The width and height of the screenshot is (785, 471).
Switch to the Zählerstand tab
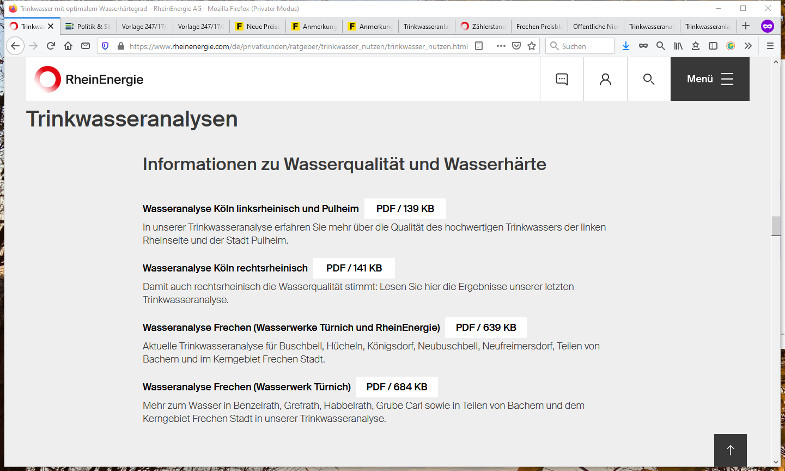[483, 26]
